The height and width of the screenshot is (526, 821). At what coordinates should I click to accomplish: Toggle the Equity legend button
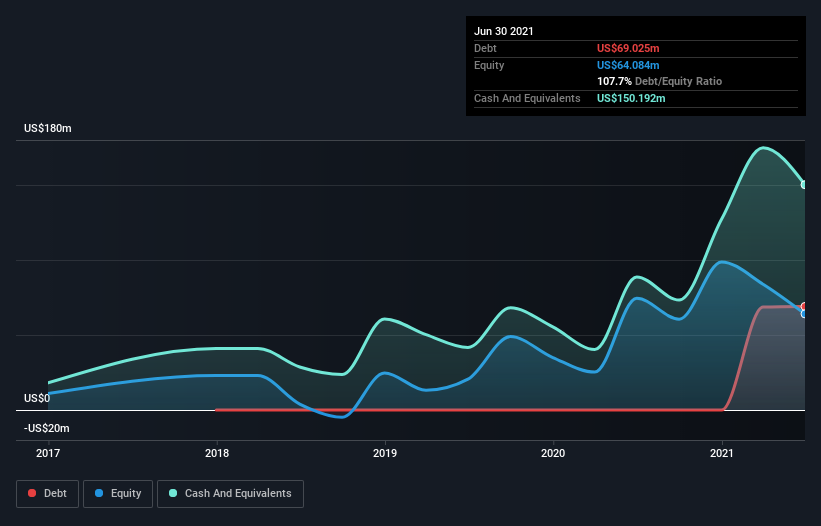(x=118, y=494)
